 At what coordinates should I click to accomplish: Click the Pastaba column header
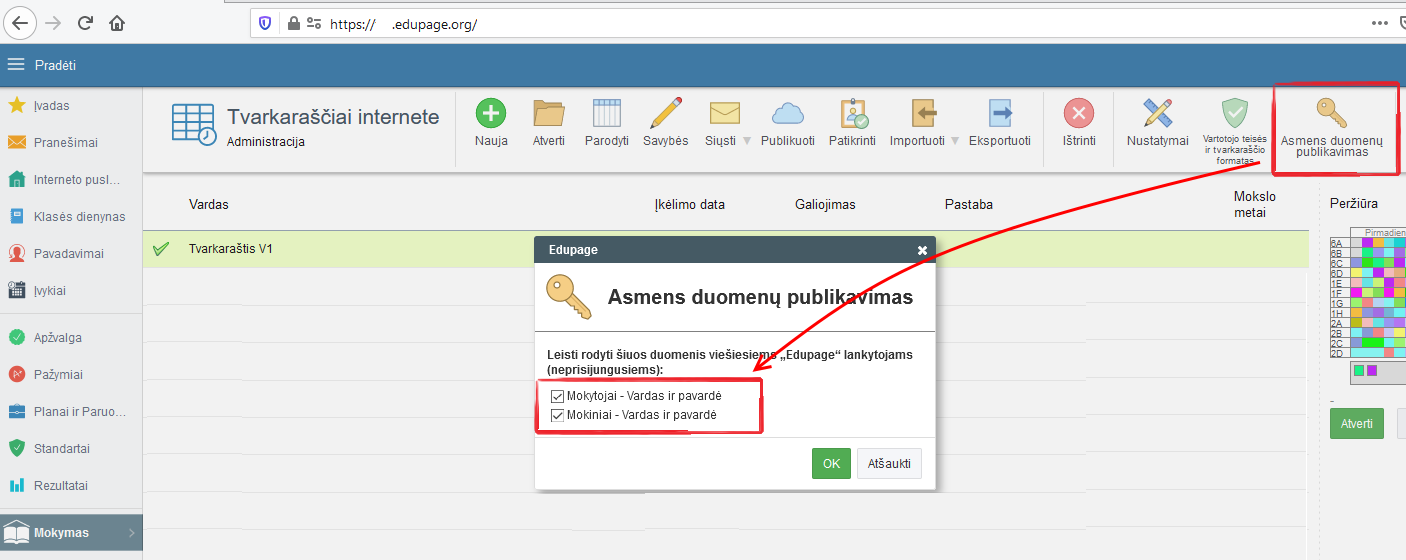(x=969, y=204)
